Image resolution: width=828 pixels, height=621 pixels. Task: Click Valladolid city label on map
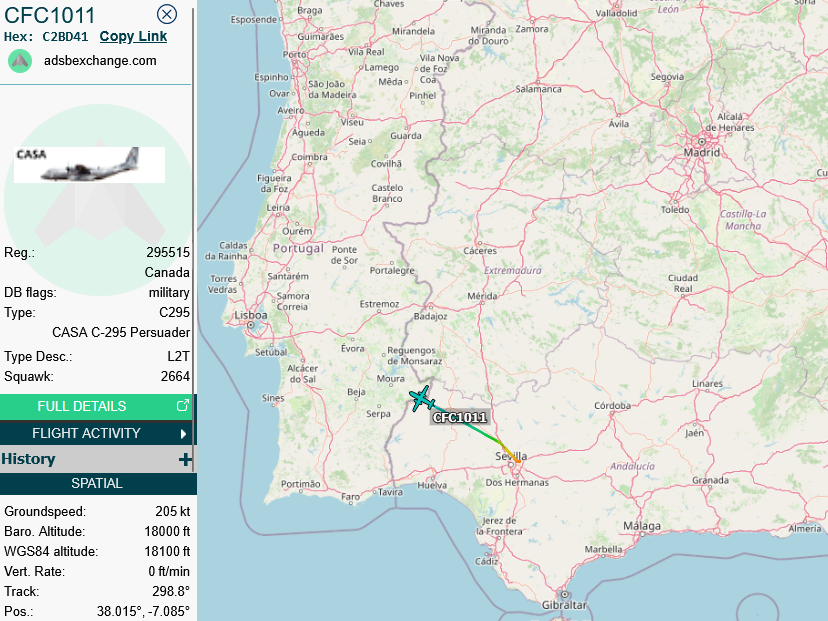tap(616, 13)
